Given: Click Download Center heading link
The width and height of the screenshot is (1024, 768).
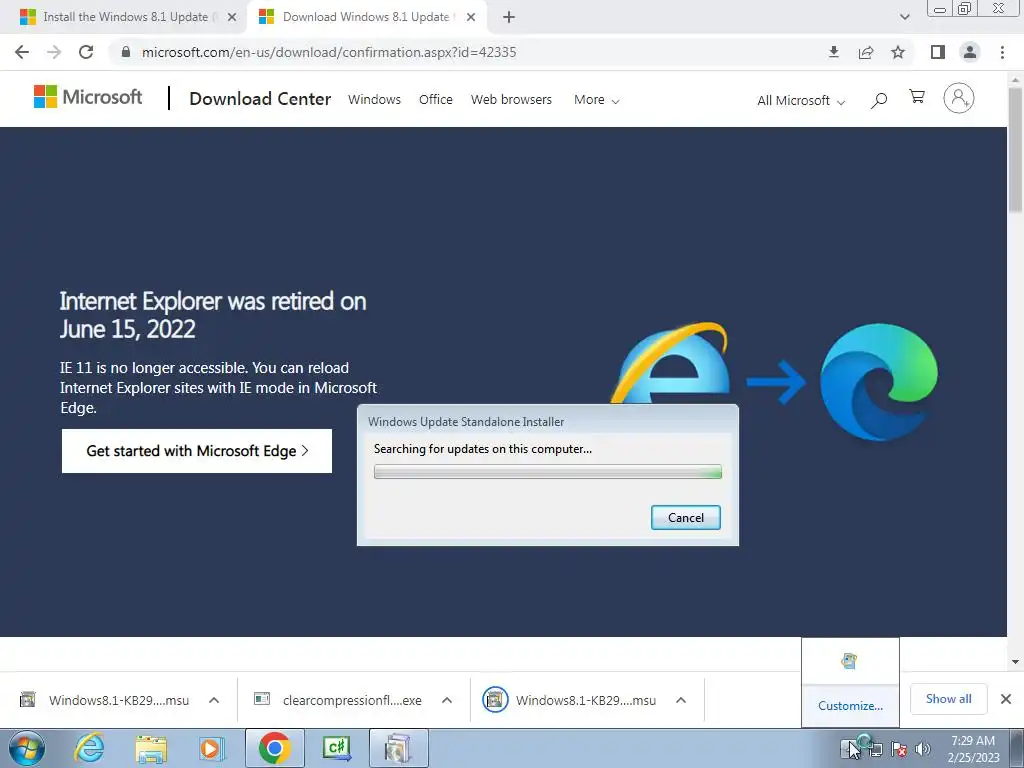Looking at the screenshot, I should (260, 99).
